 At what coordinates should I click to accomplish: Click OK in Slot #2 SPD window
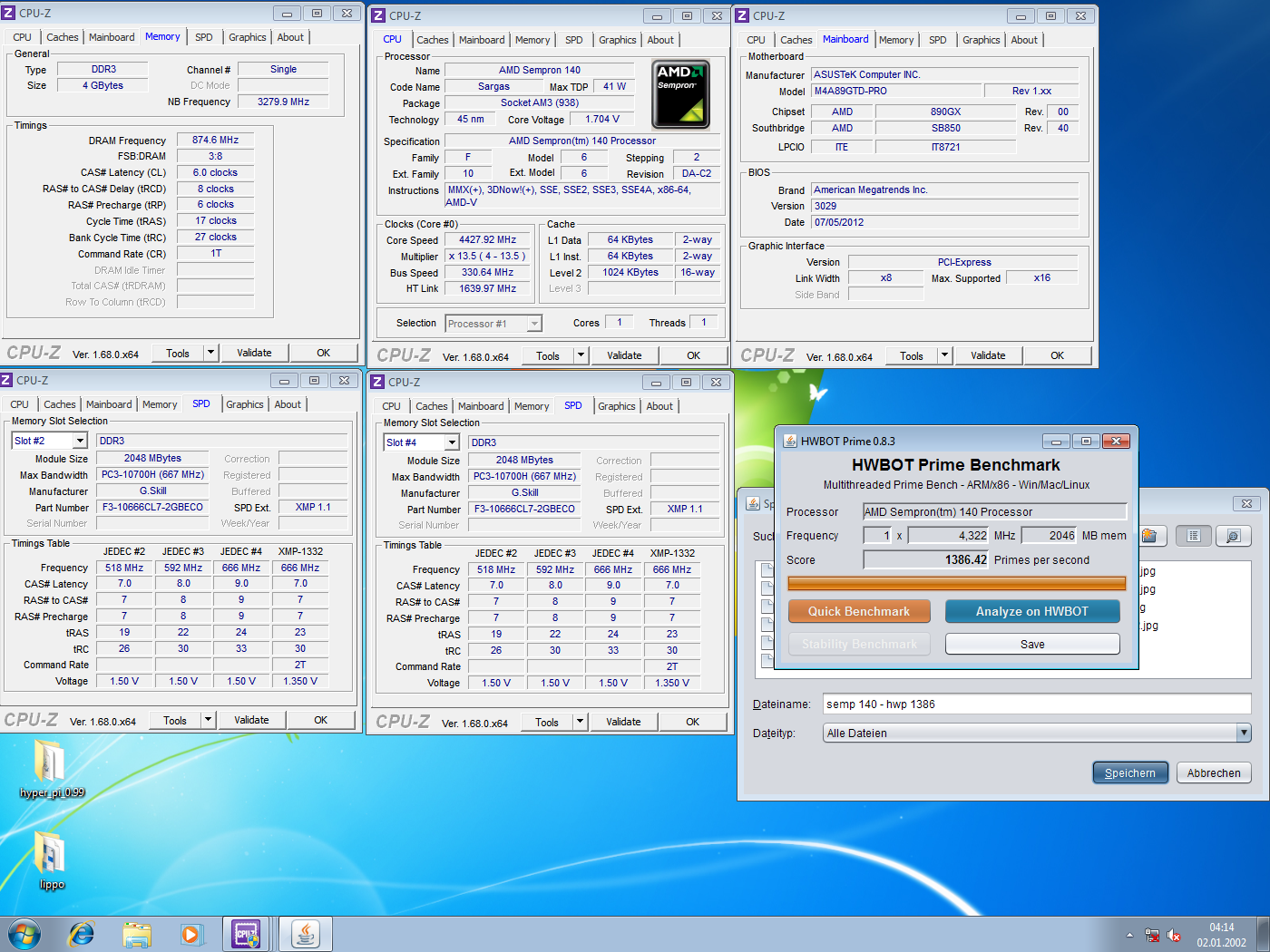pos(320,720)
